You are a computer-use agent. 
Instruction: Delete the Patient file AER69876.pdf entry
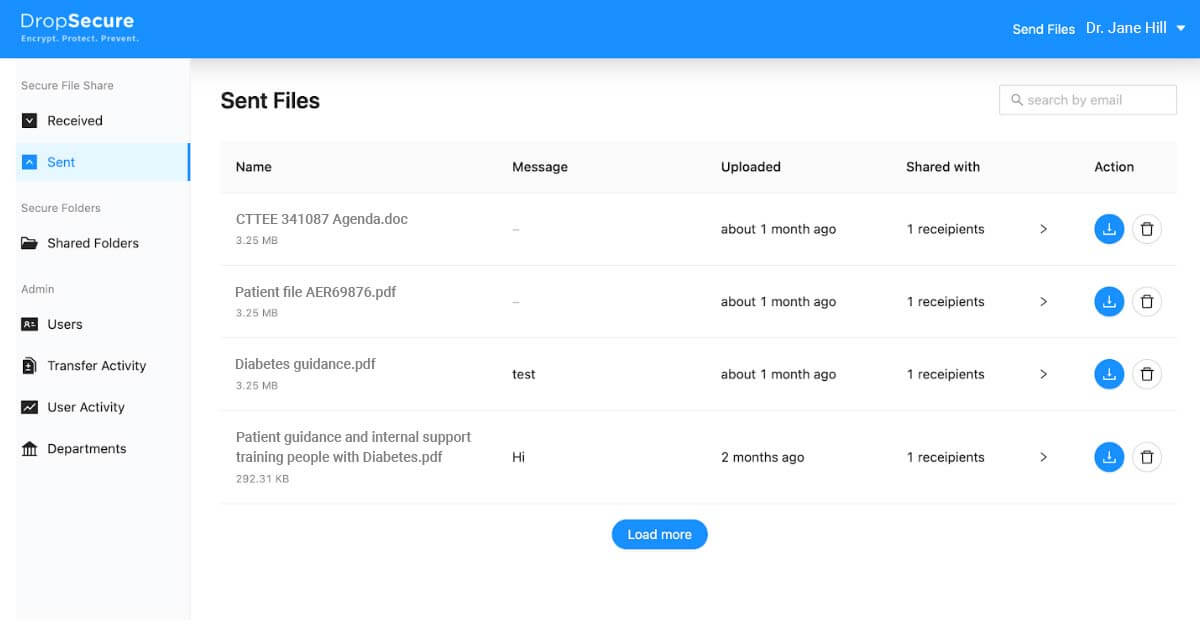click(x=1147, y=301)
